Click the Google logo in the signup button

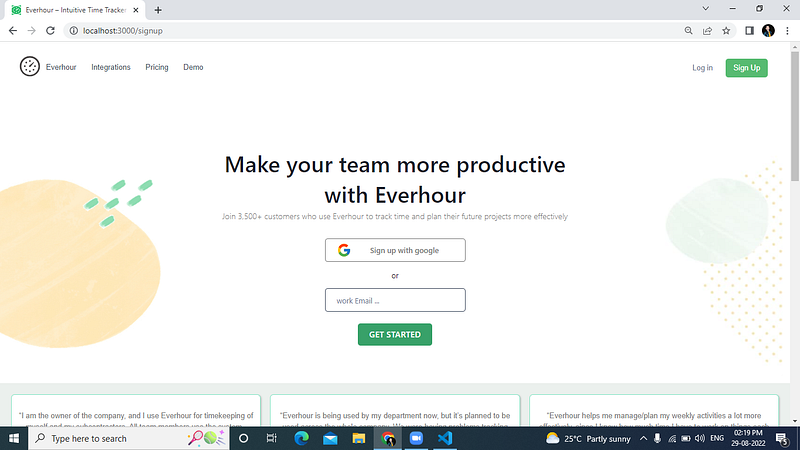(x=344, y=250)
